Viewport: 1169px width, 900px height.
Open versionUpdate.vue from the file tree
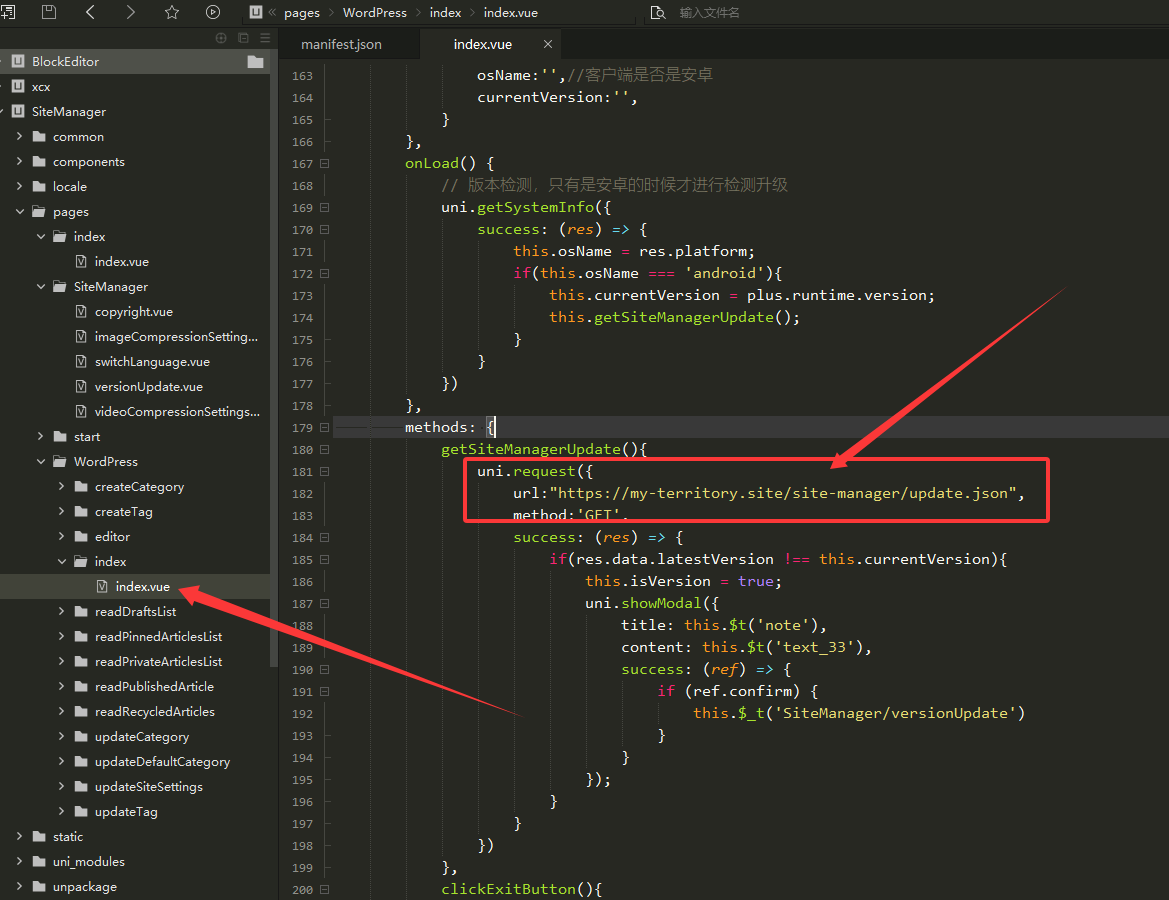click(148, 387)
